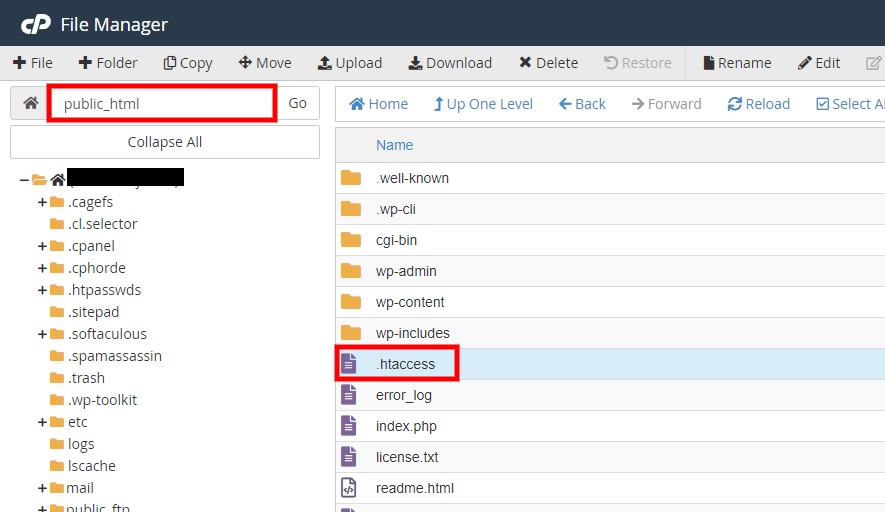The width and height of the screenshot is (885, 512).
Task: Click the cPanel logo icon
Action: tap(36, 25)
